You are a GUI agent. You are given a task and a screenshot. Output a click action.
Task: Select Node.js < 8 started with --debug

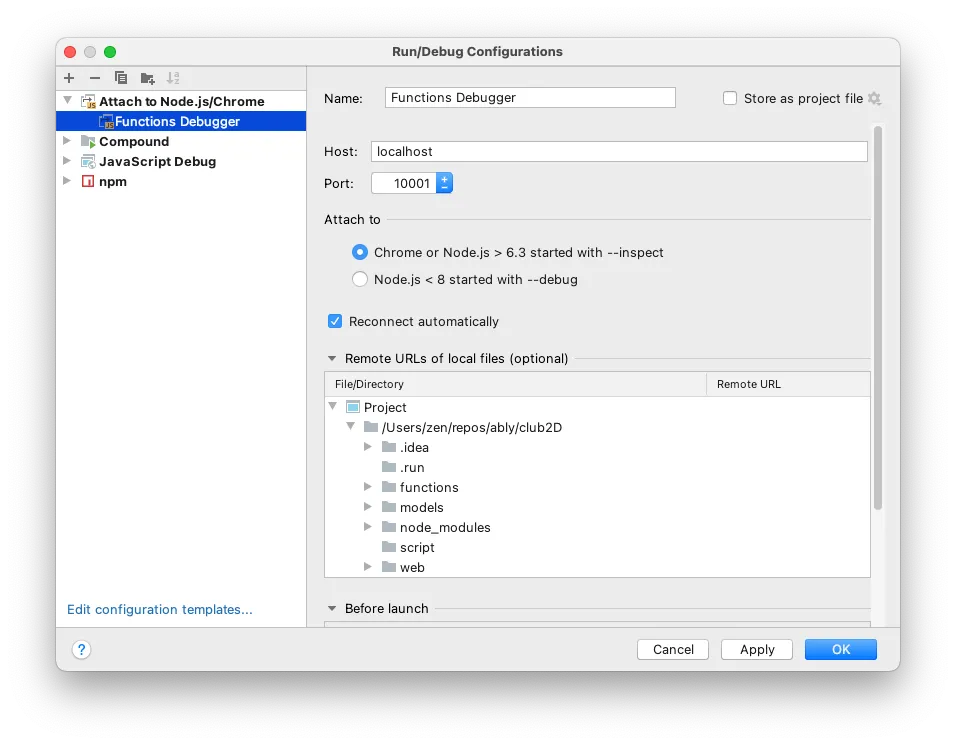(360, 279)
